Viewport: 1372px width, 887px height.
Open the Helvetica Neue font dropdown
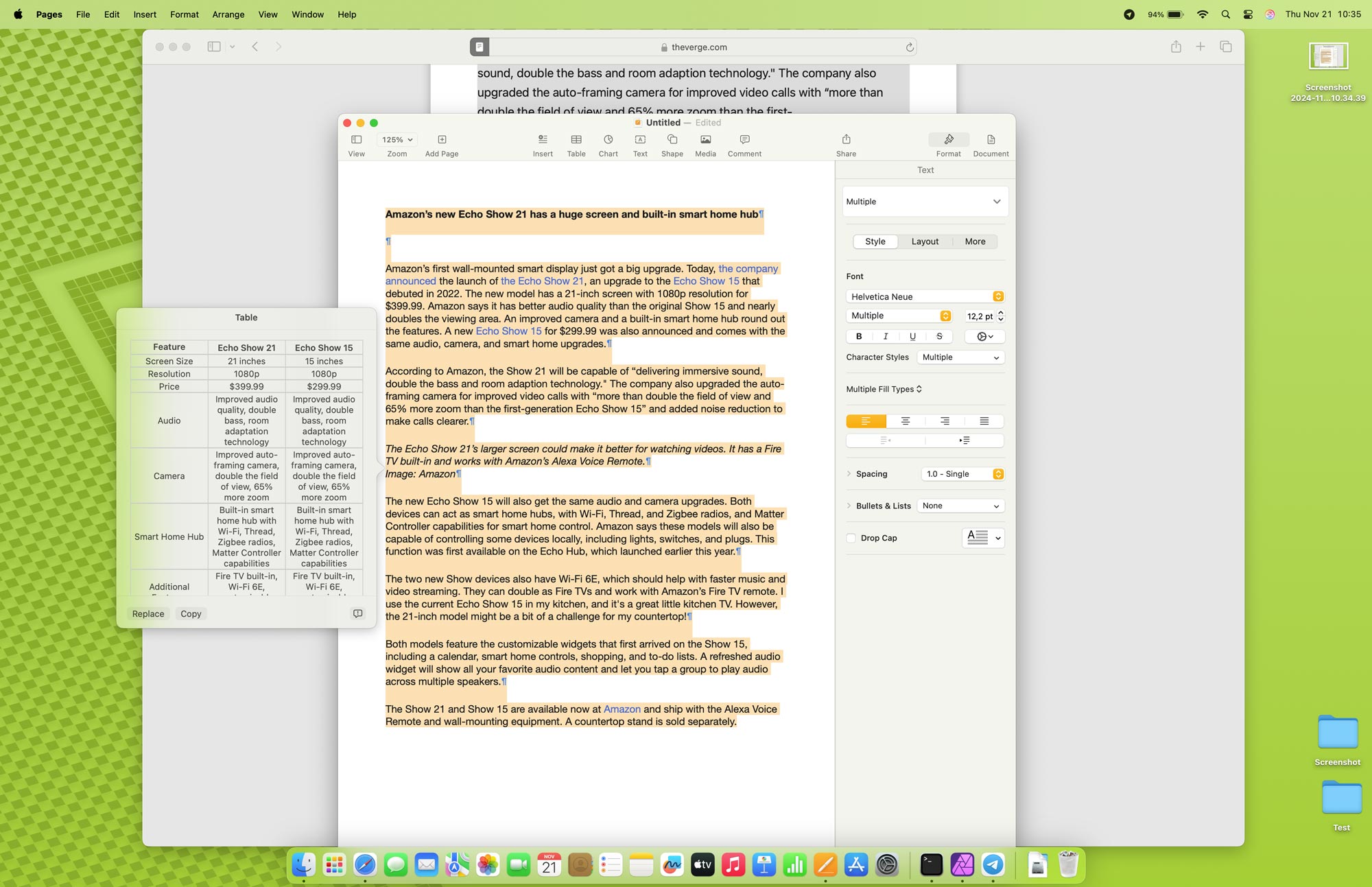tap(925, 296)
